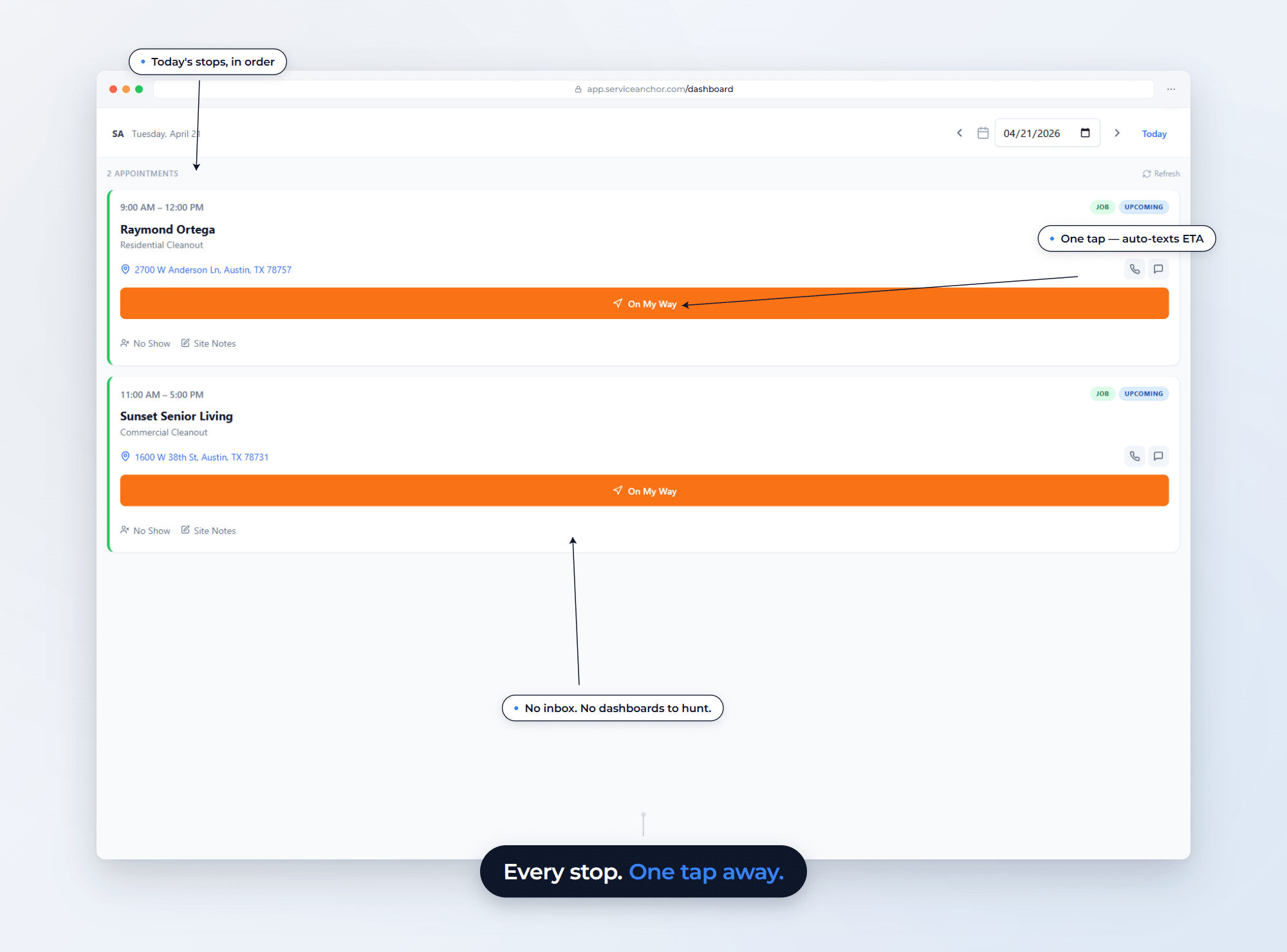
Task: Go to previous day with left chevron
Action: pyautogui.click(x=959, y=133)
